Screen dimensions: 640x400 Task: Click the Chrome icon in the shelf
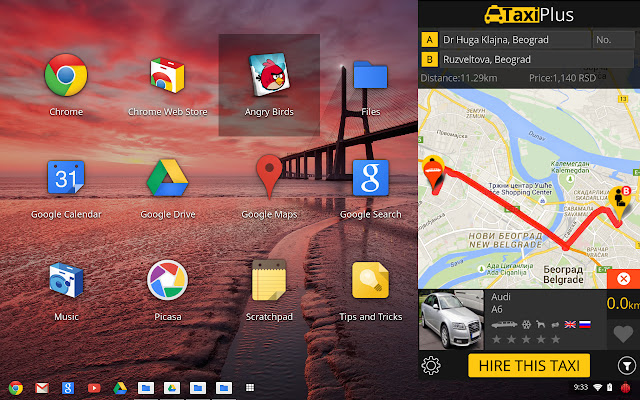[x=16, y=388]
